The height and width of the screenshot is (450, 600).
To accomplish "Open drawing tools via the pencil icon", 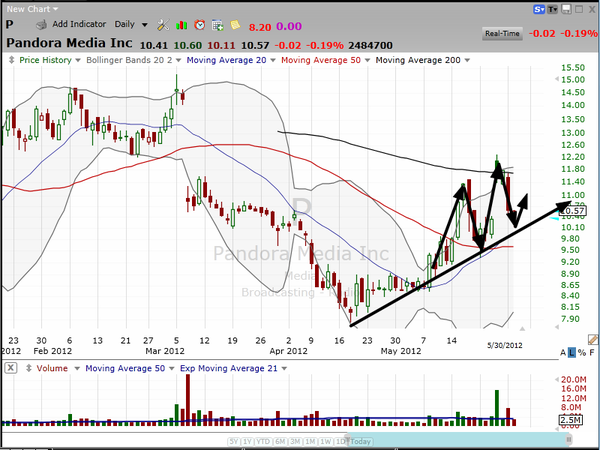I will point(593,339).
